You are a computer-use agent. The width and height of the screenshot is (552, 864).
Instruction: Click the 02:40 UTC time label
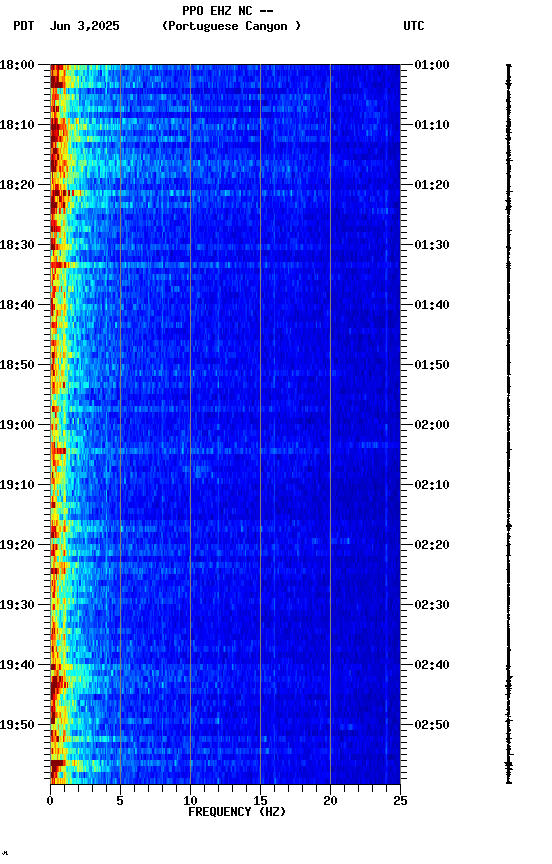[x=432, y=665]
